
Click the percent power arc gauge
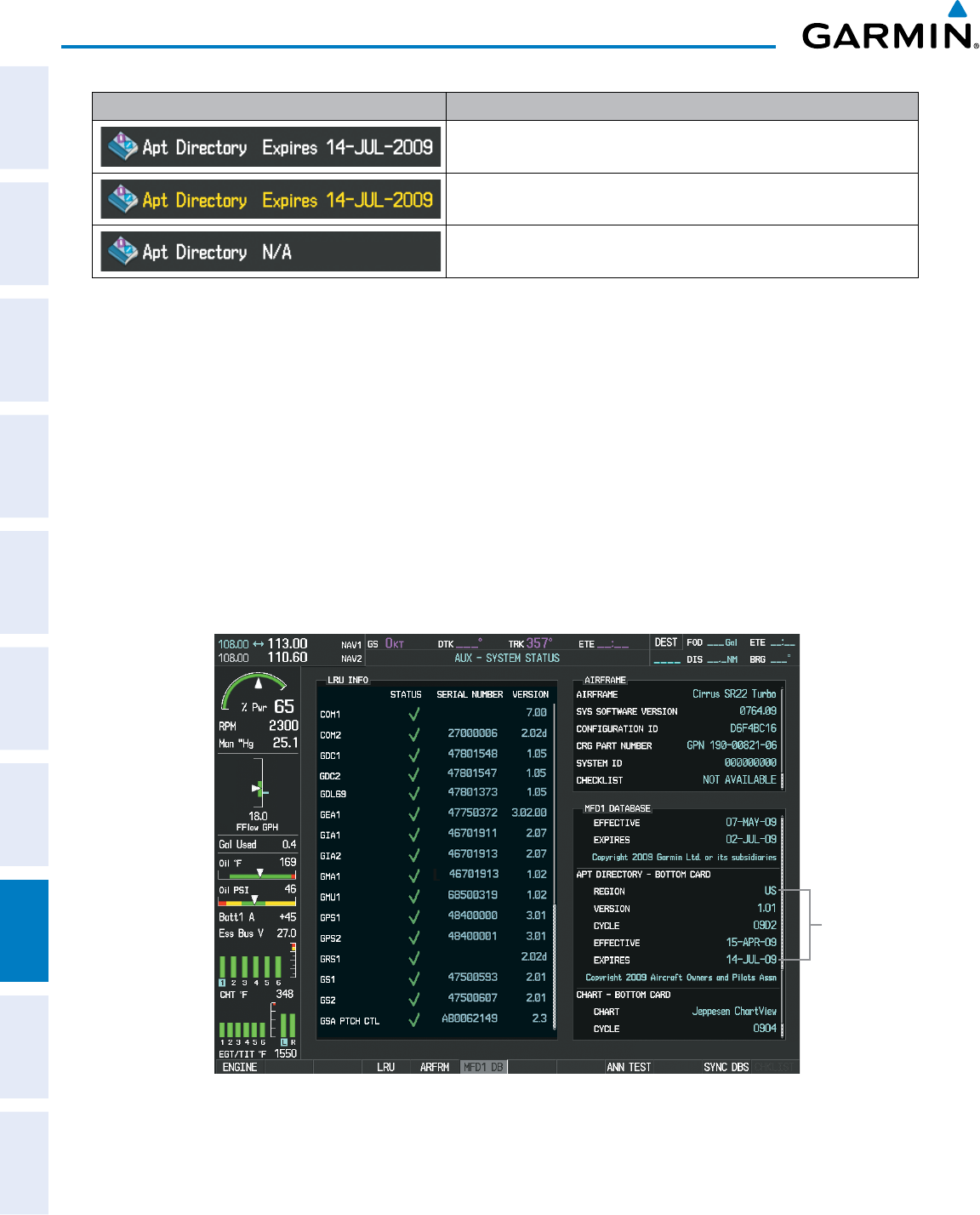[254, 690]
